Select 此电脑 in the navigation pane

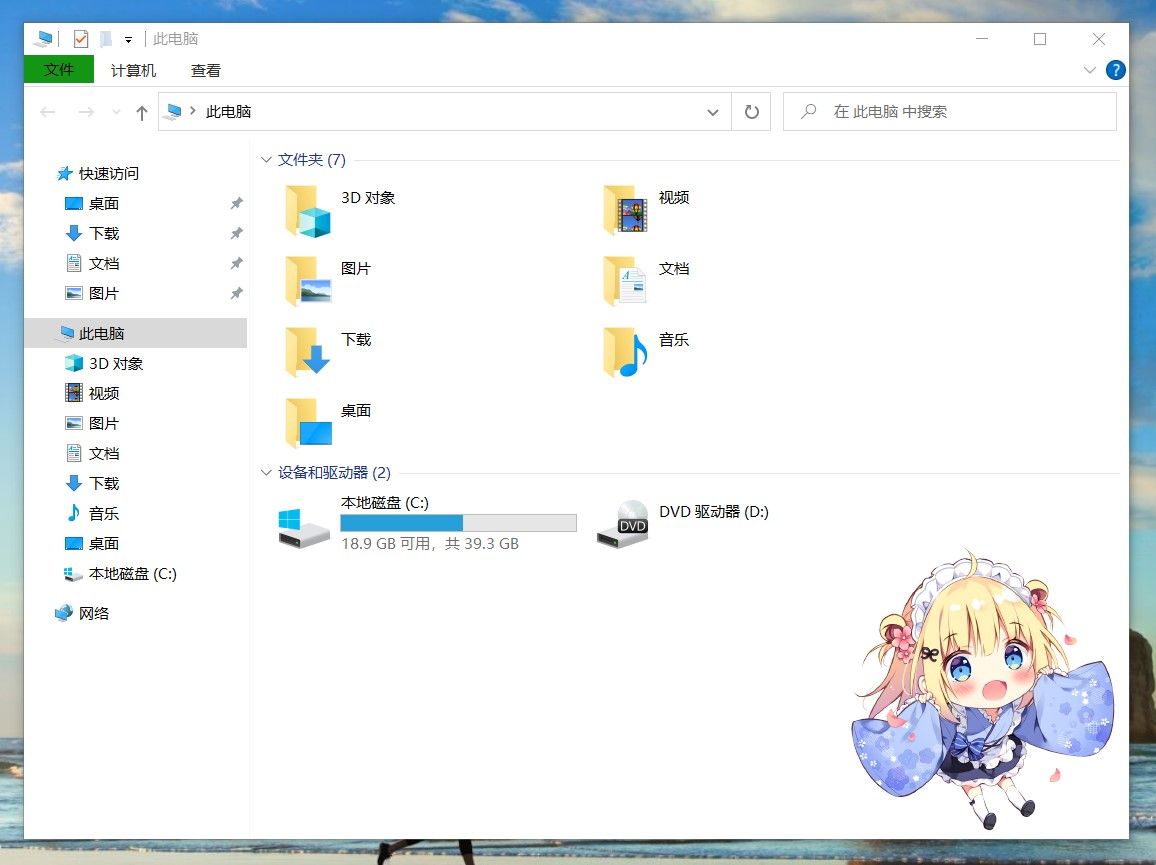[136, 333]
